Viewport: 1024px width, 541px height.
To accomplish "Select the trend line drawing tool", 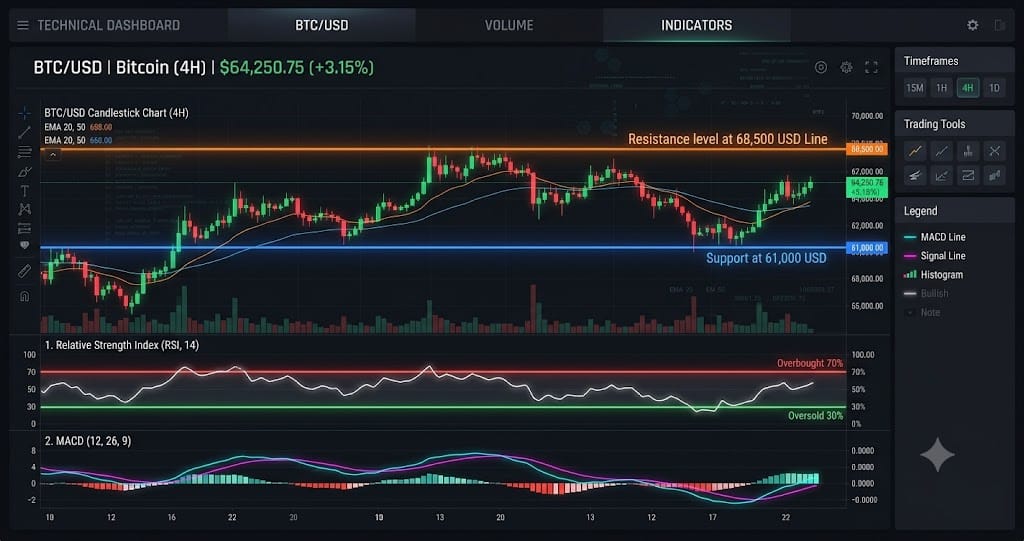I will click(24, 133).
